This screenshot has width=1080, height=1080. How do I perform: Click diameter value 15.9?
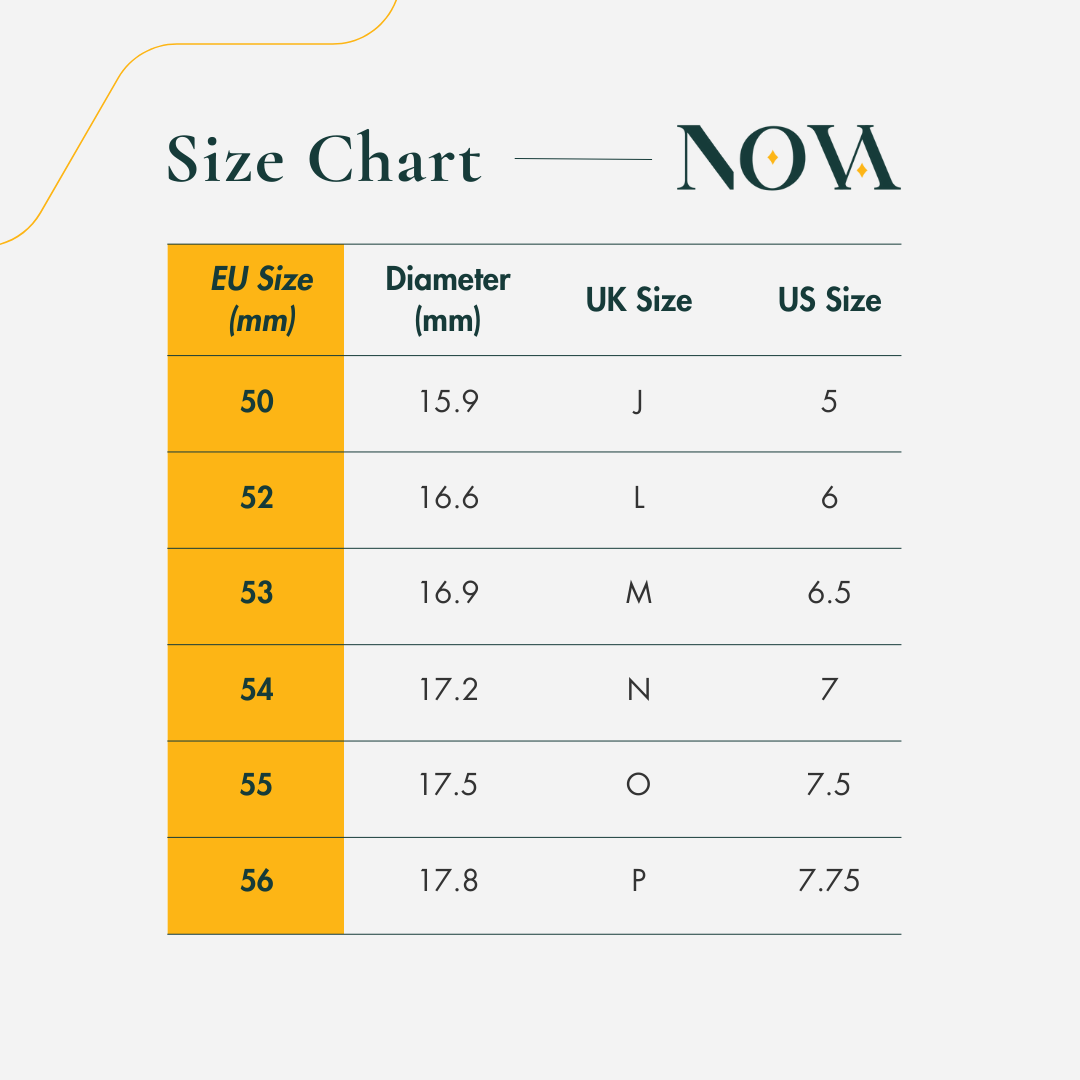tap(448, 402)
